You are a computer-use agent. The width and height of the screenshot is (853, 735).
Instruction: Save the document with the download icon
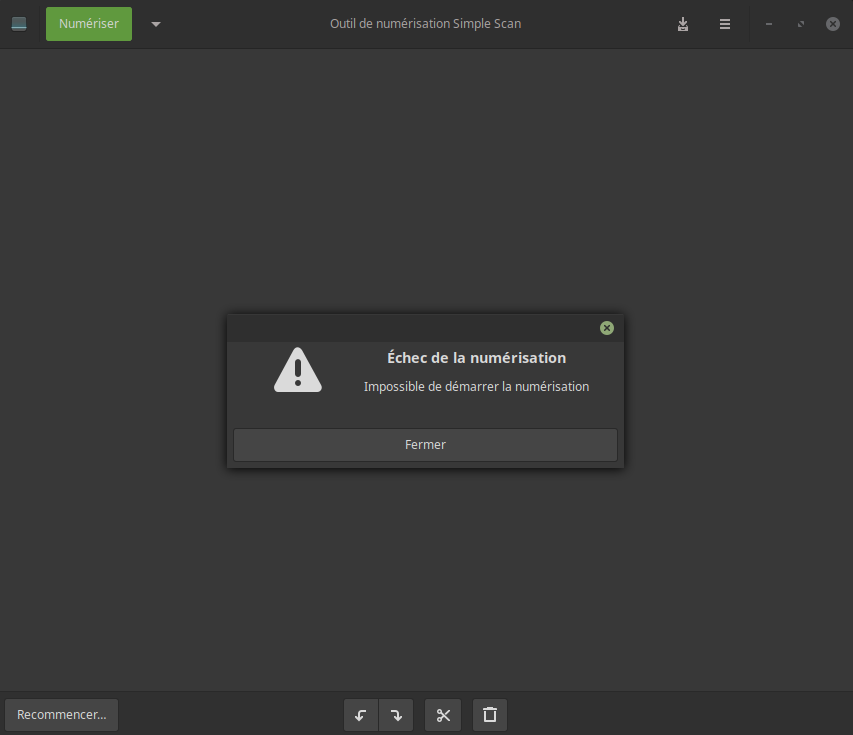pos(683,24)
